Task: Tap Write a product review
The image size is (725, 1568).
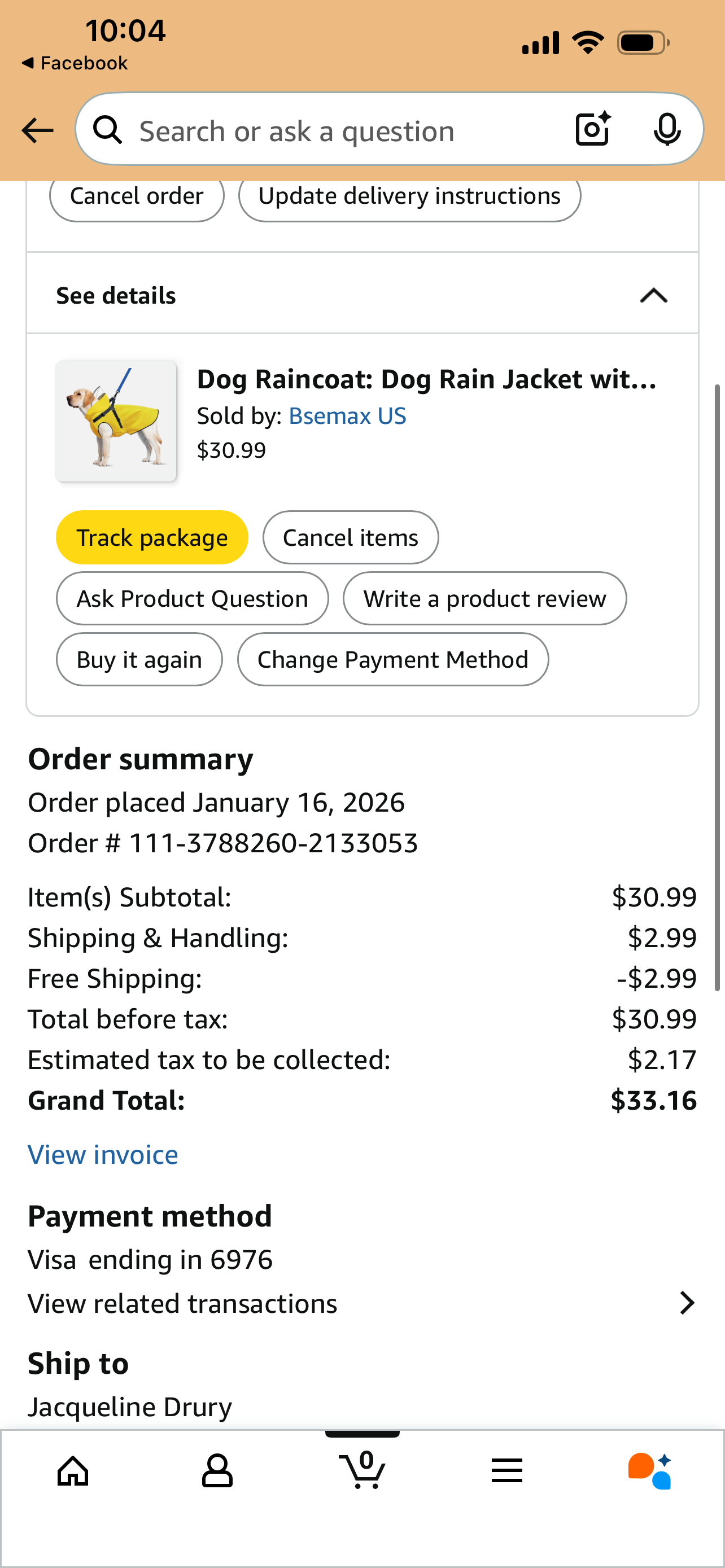Action: (484, 598)
